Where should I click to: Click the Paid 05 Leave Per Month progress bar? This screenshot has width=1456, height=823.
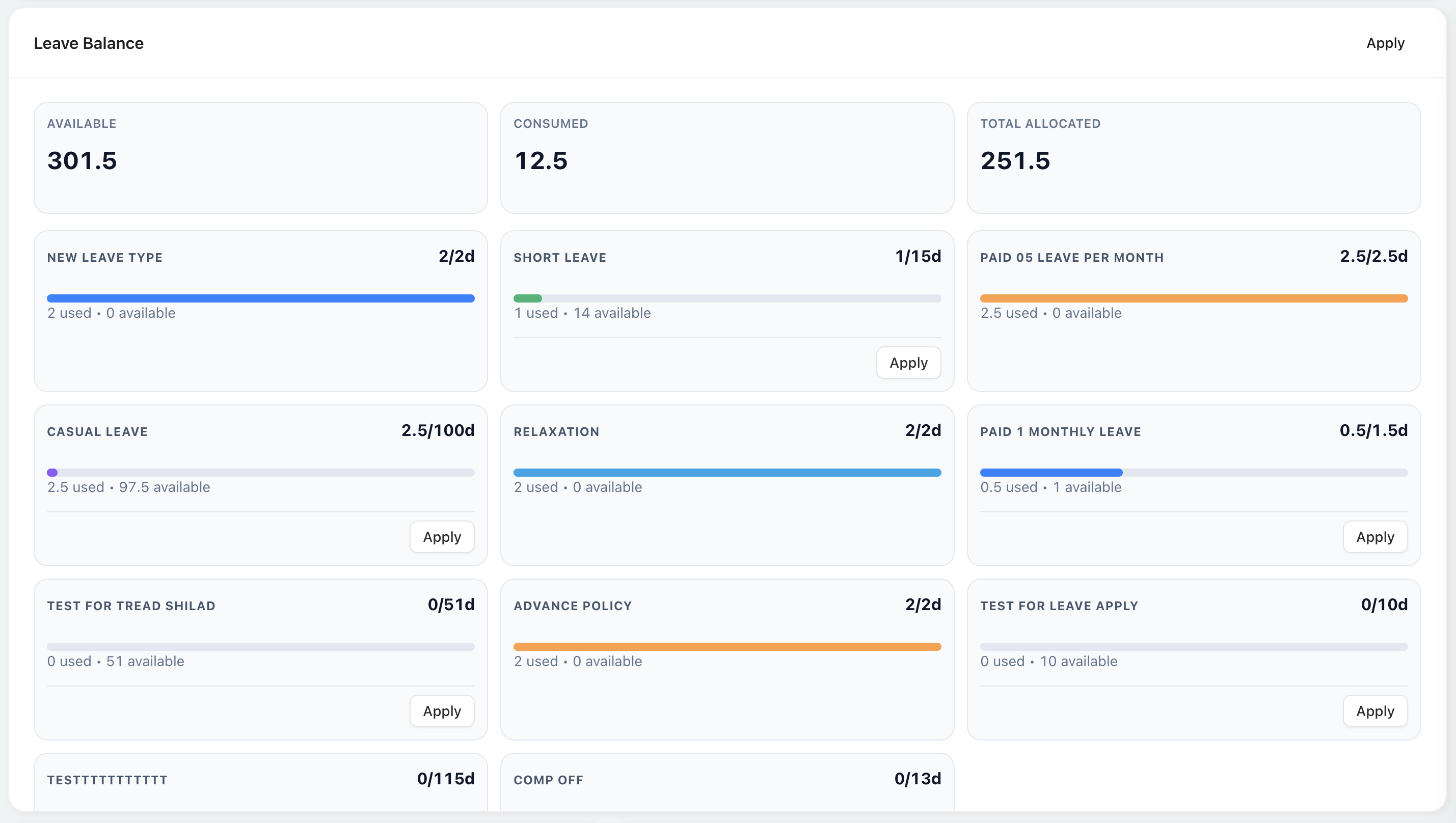point(1194,298)
